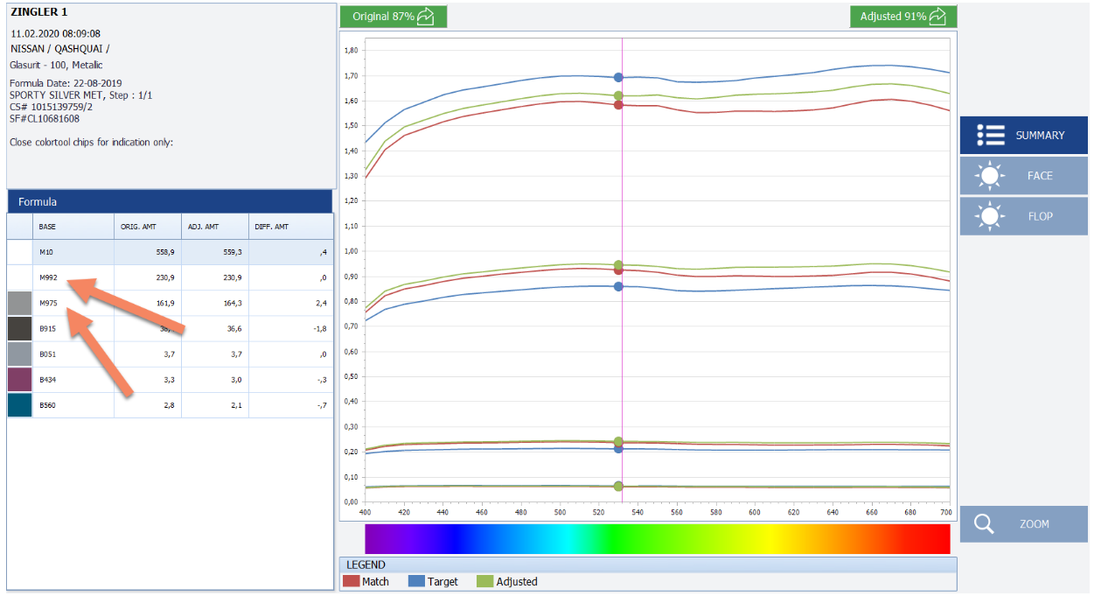
Task: Click the chart icon next to Adjusted 91%
Action: tap(937, 16)
